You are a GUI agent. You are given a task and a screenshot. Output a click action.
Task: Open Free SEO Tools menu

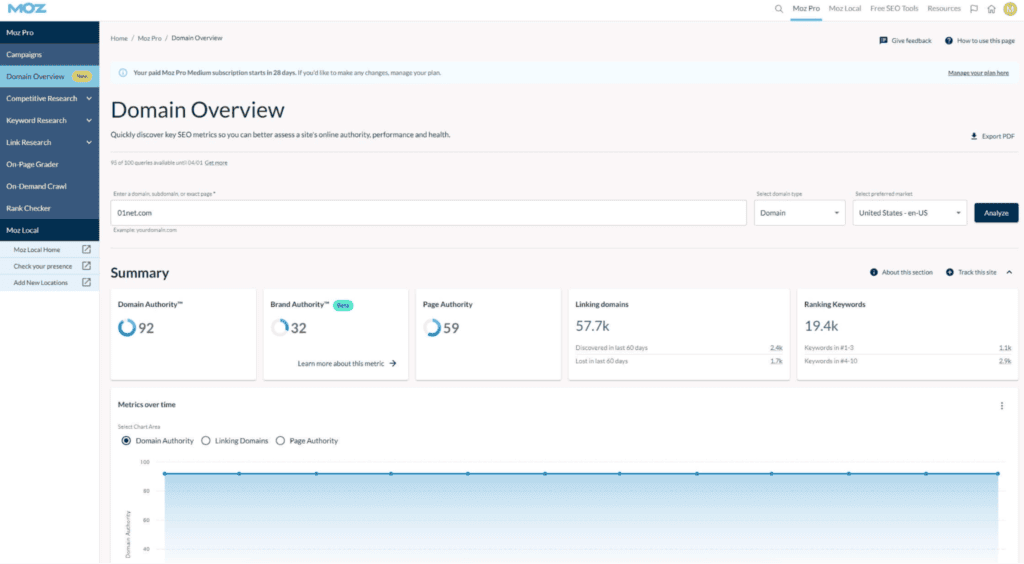pyautogui.click(x=894, y=9)
